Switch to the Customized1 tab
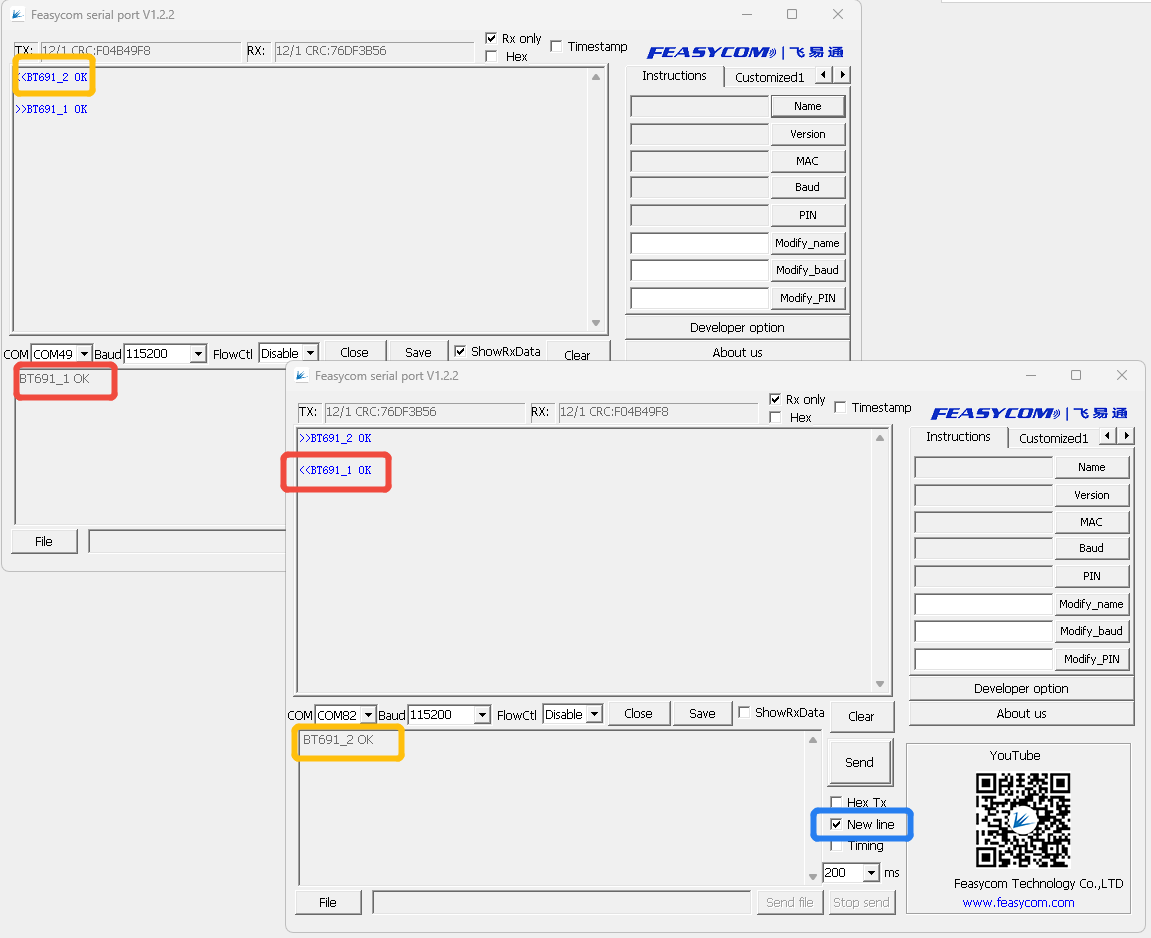 1053,437
